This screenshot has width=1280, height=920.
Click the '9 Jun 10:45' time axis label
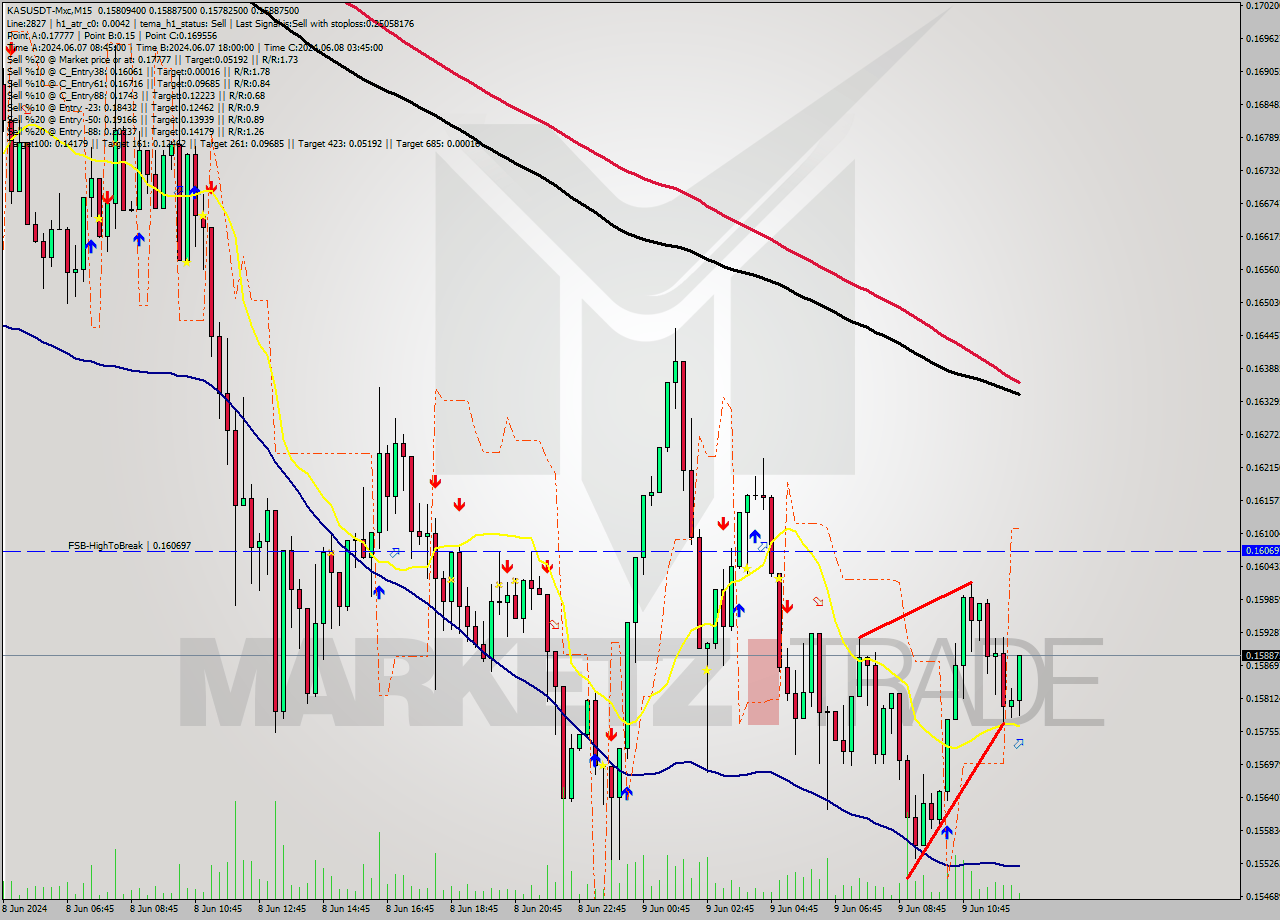click(986, 909)
